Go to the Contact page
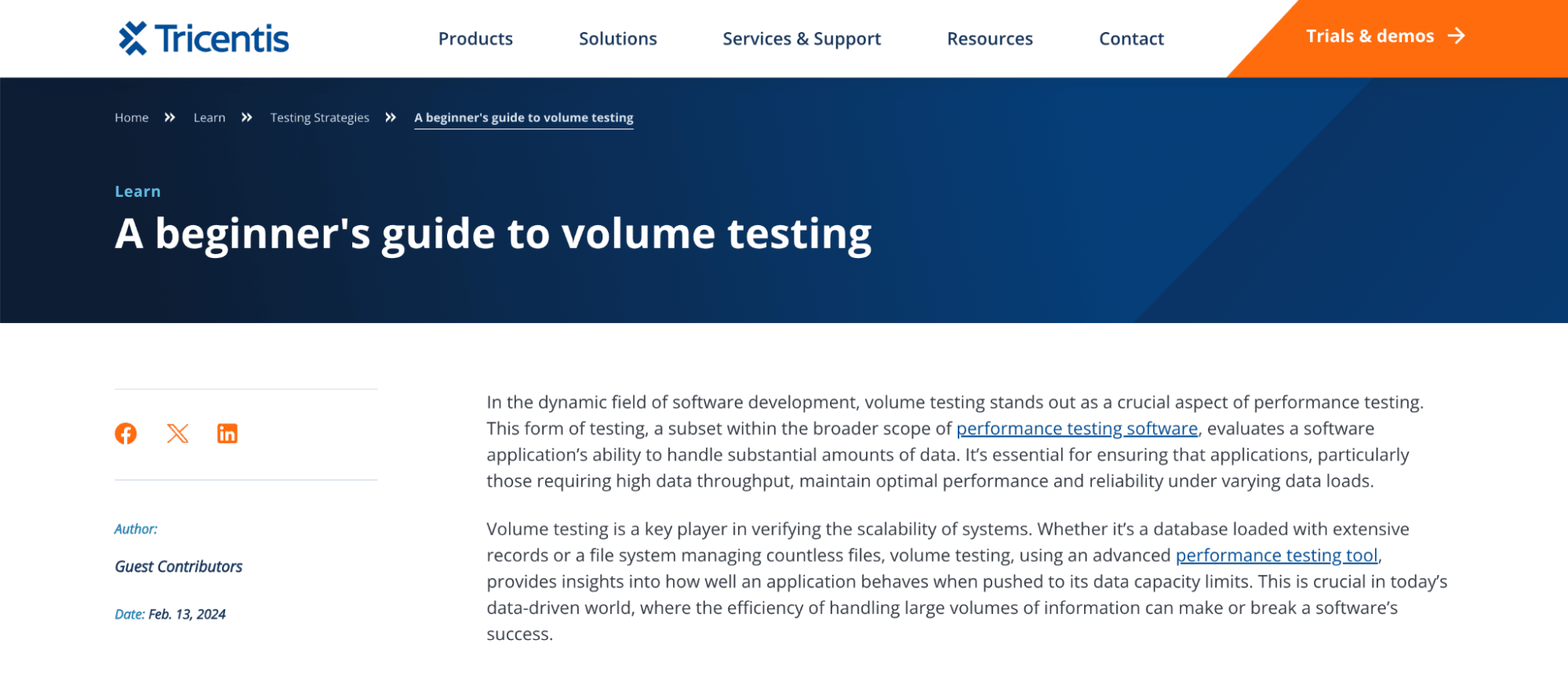Viewport: 1568px width, 698px height. pyautogui.click(x=1131, y=38)
